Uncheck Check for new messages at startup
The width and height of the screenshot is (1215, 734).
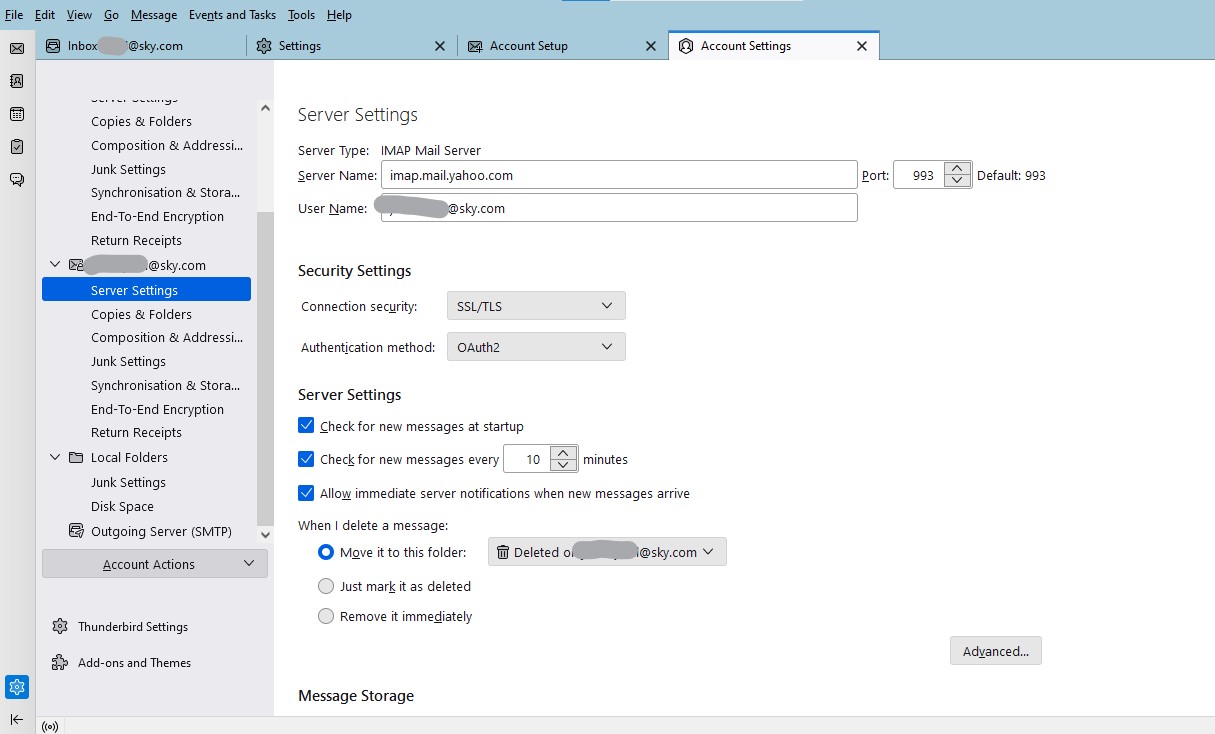pos(307,426)
